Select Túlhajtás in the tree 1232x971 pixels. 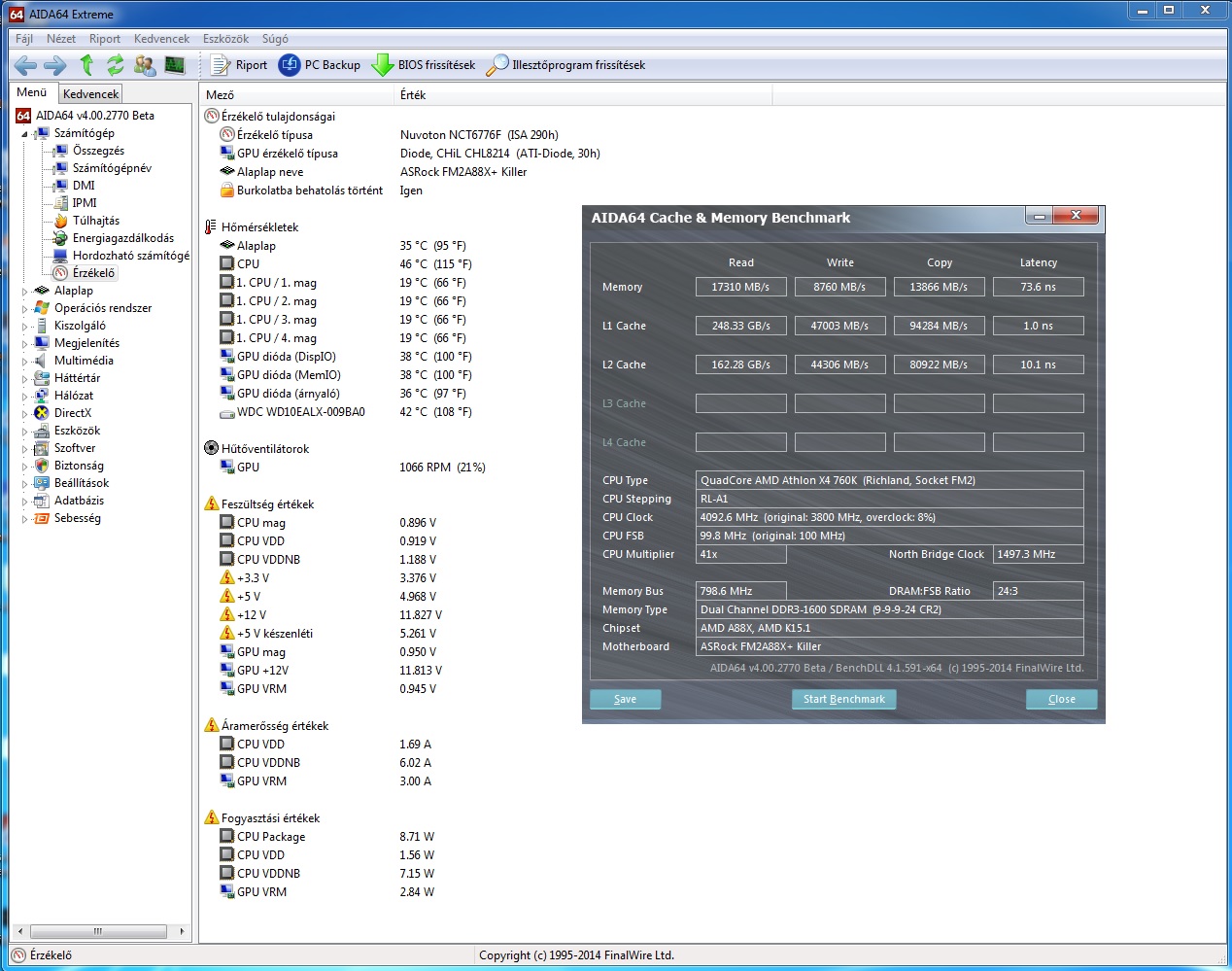tap(96, 221)
